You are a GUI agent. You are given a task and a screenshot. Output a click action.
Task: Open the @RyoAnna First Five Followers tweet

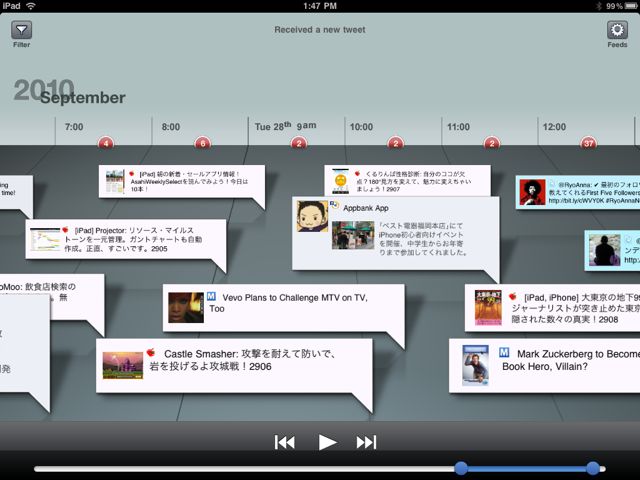tap(578, 192)
